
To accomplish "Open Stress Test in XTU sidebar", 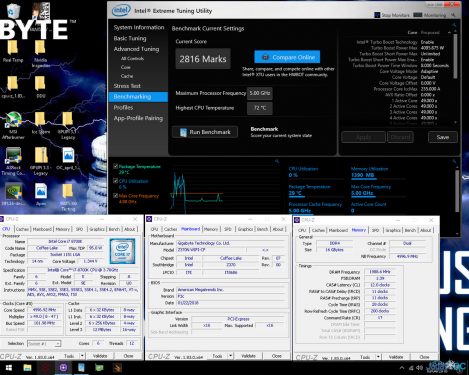I will [127, 86].
